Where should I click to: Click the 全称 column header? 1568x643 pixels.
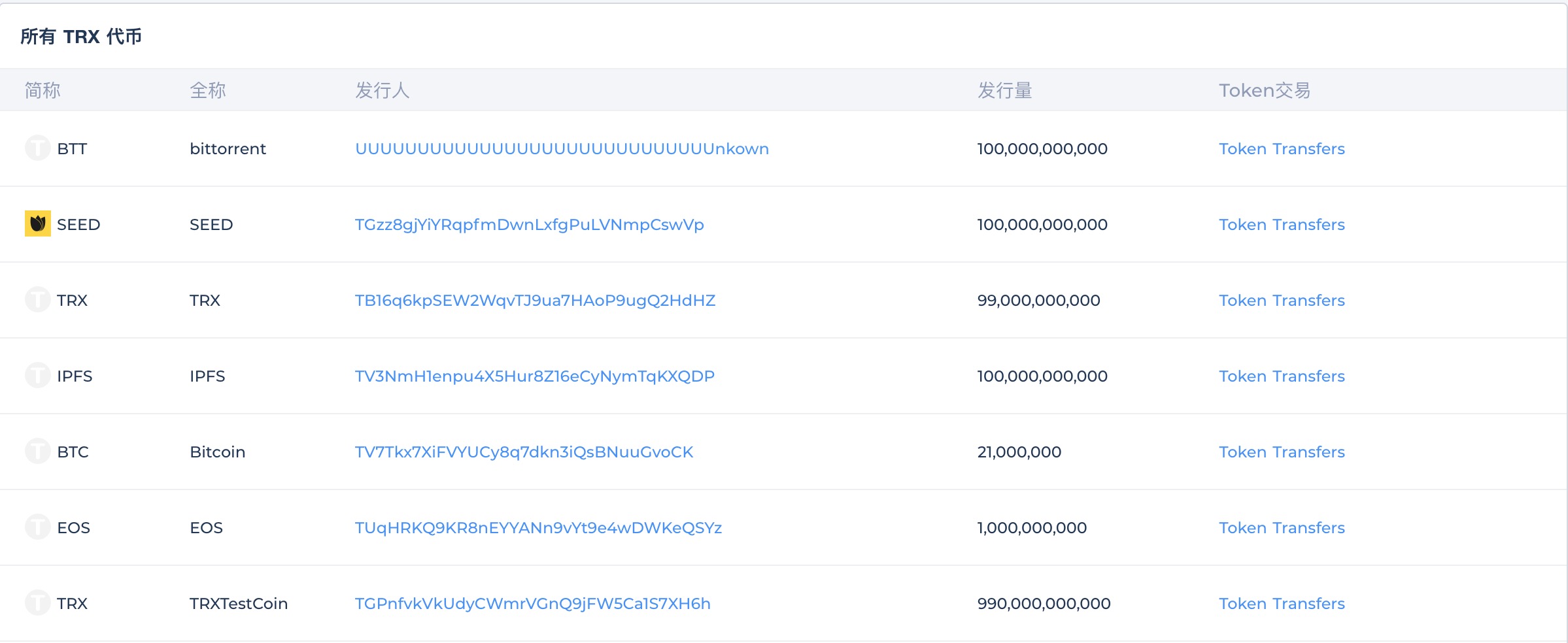point(208,90)
